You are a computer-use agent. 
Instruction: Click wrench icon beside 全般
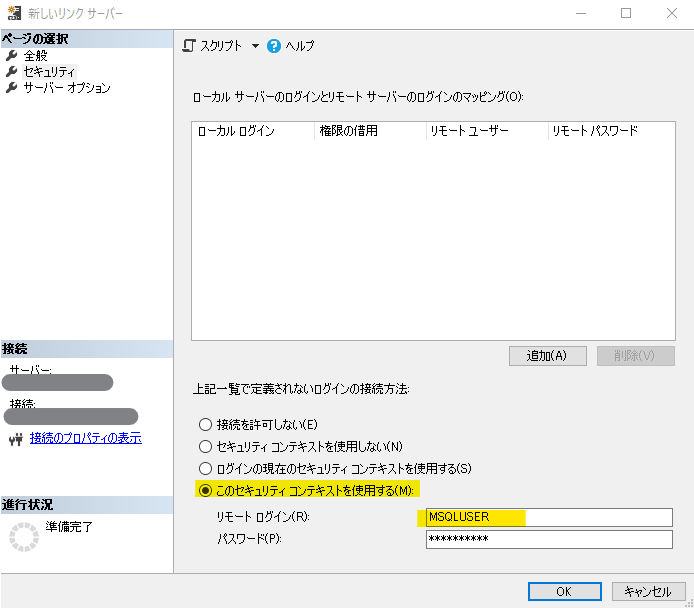coord(12,56)
